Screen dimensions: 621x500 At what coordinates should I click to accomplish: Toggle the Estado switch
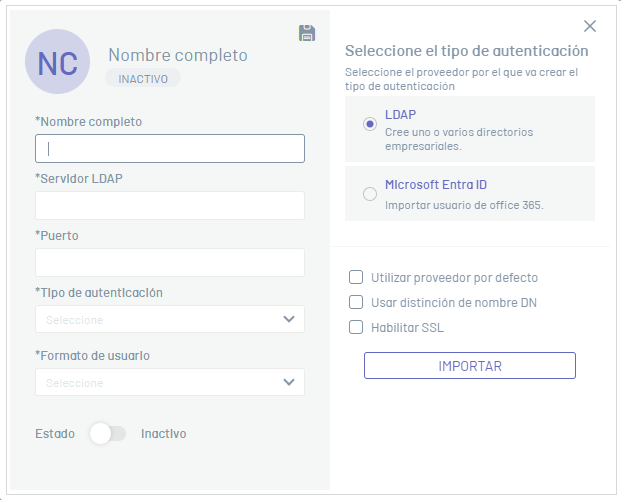tap(108, 434)
